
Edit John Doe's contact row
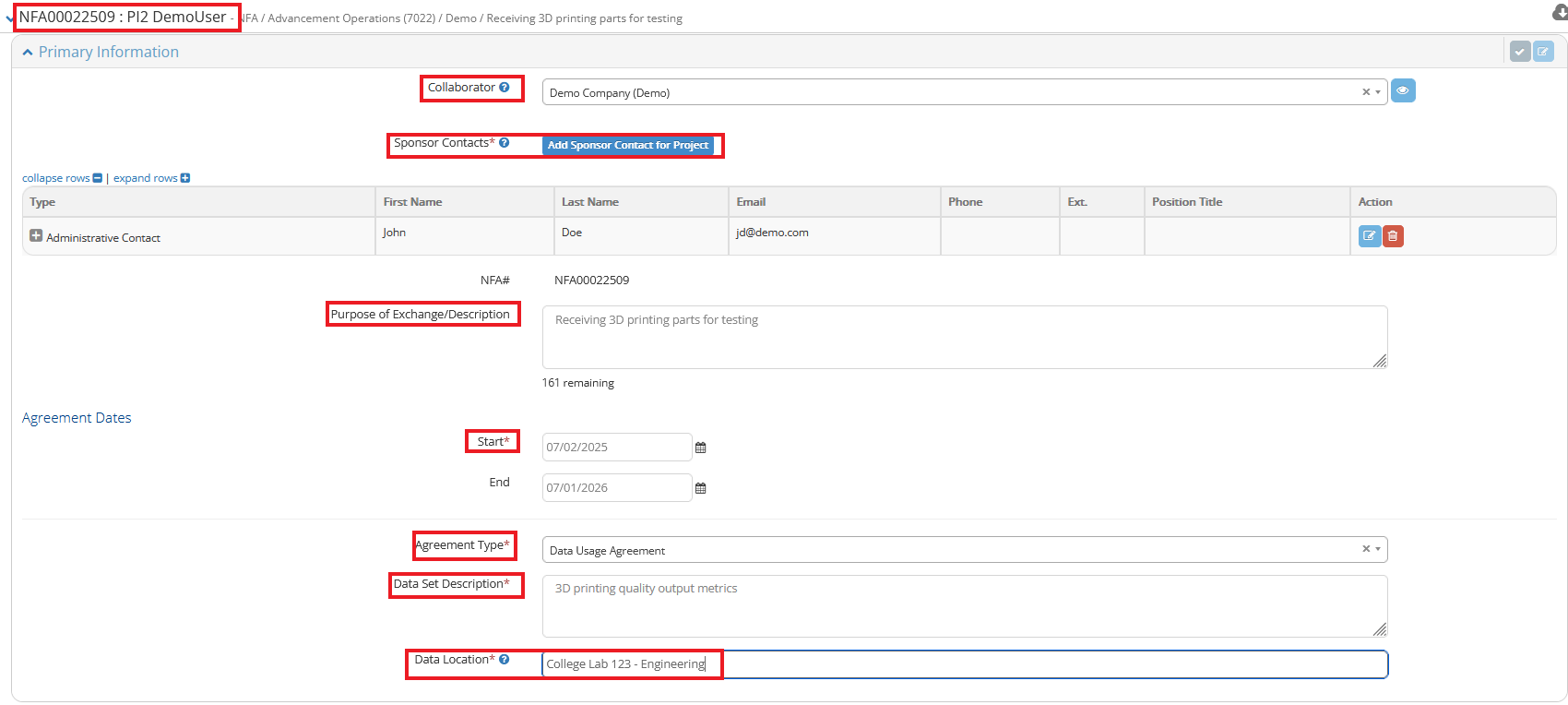point(1369,236)
